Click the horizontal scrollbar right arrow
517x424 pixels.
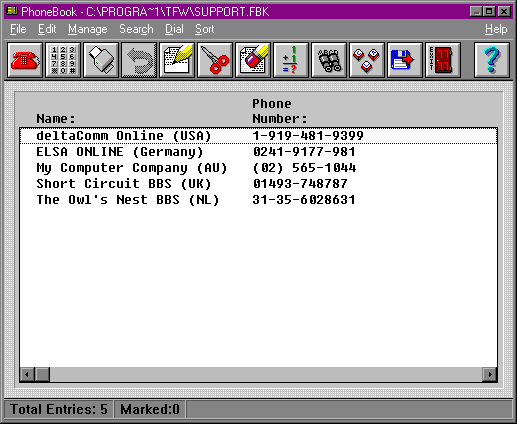click(490, 374)
